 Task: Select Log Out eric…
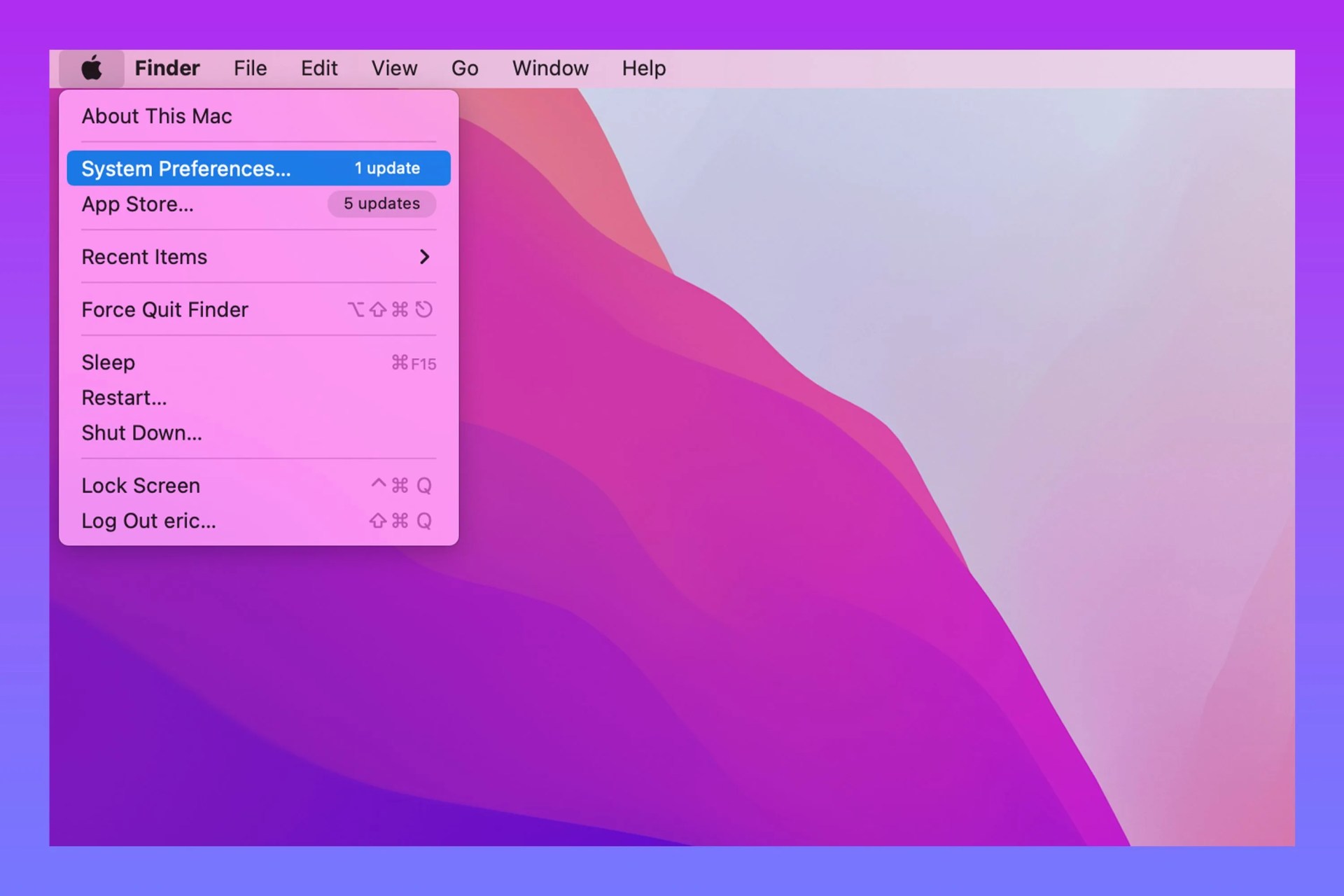click(x=258, y=521)
